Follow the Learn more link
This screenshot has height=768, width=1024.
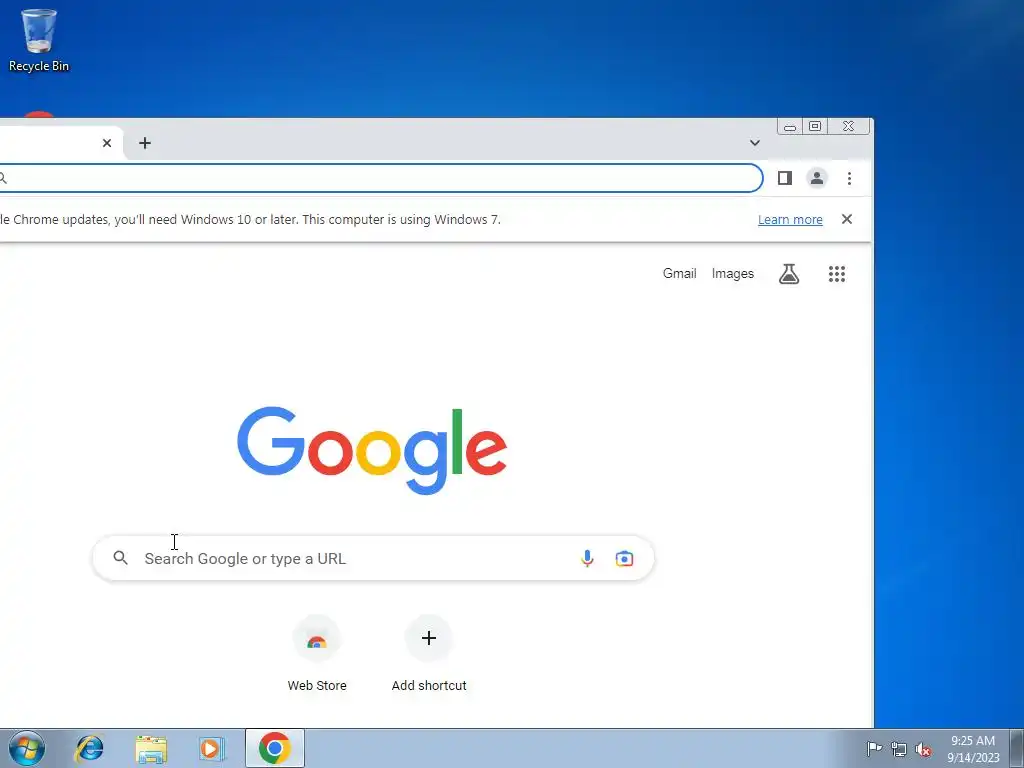(790, 220)
